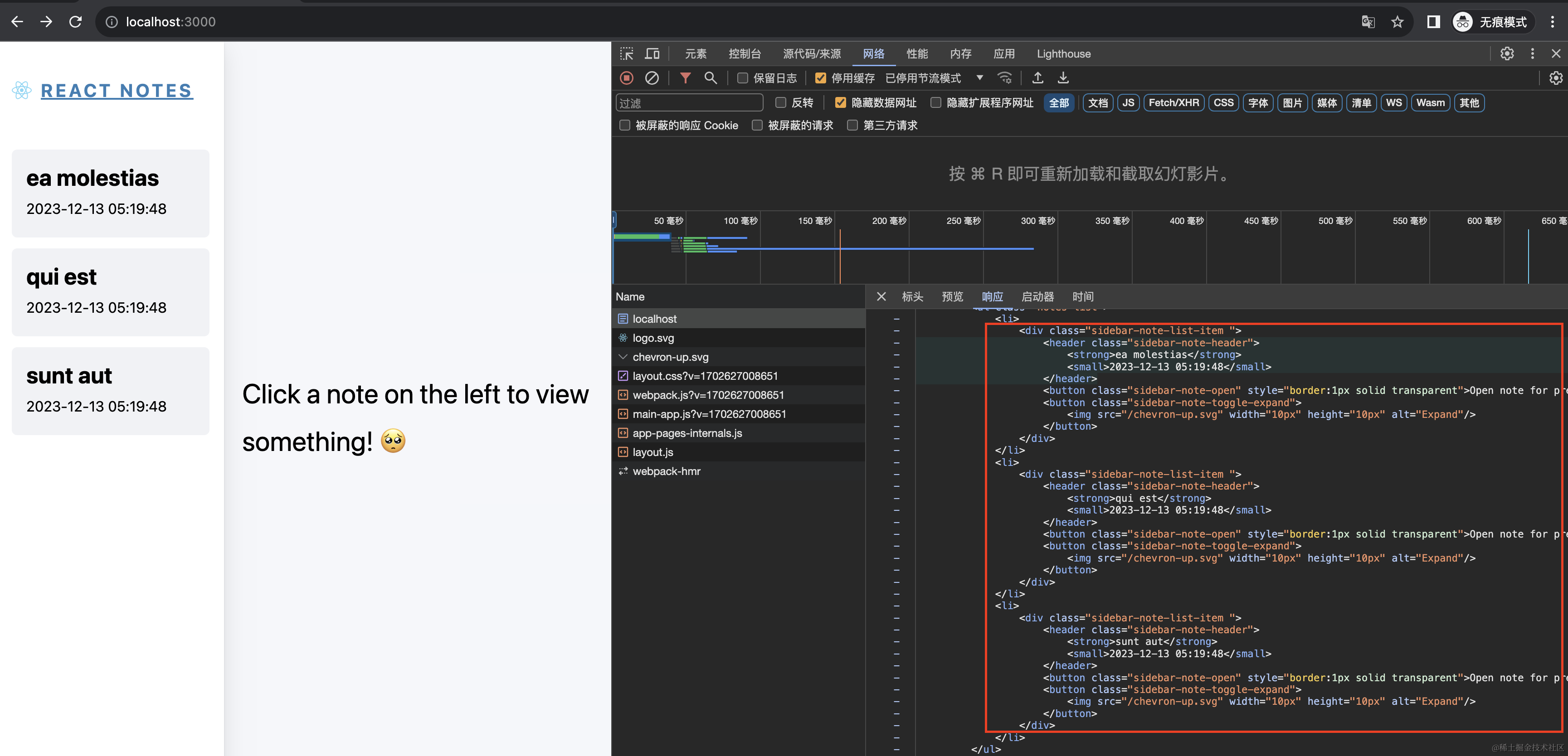
Task: Switch to the 控制台 tab
Action: (x=745, y=53)
